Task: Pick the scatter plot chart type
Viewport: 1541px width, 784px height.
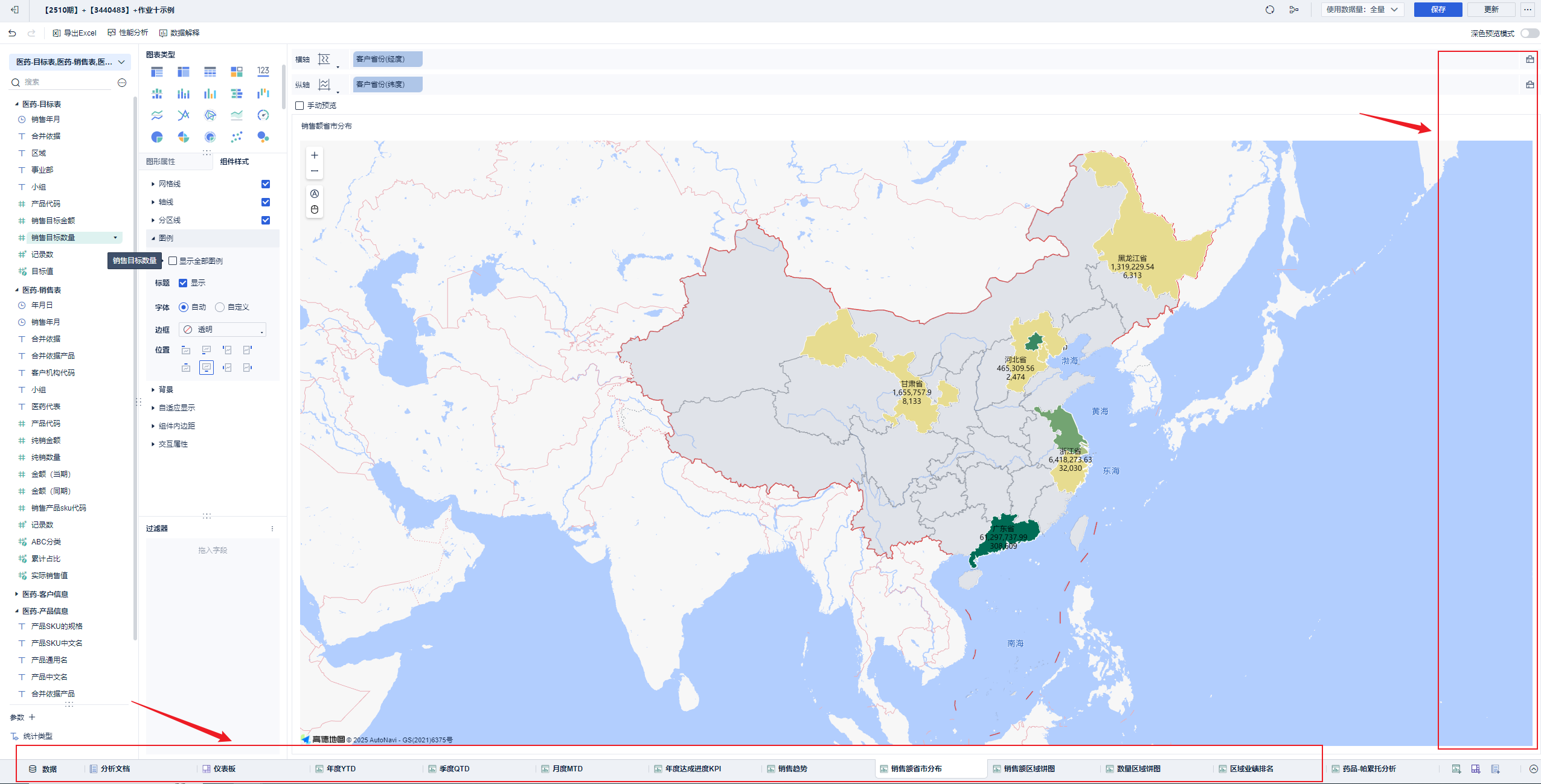Action: coord(236,137)
